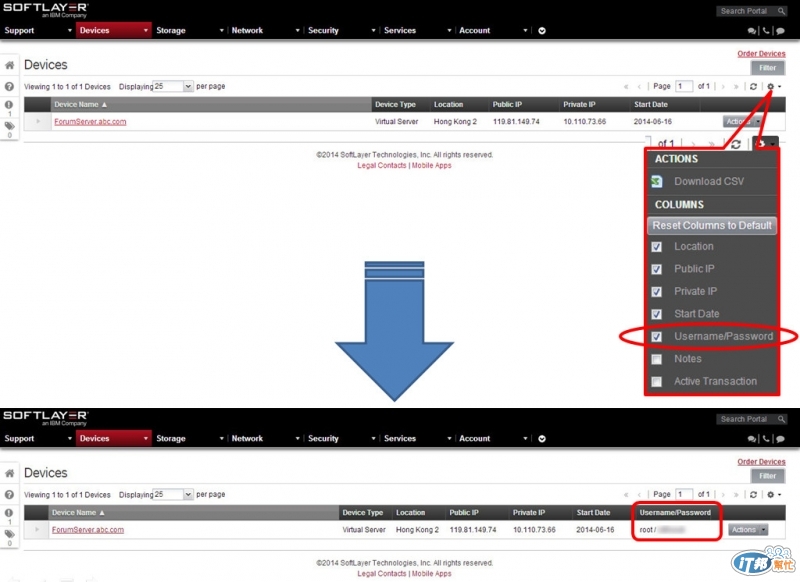The image size is (800, 582).
Task: Open the Storage menu in the lower navigation
Action: coord(170,439)
